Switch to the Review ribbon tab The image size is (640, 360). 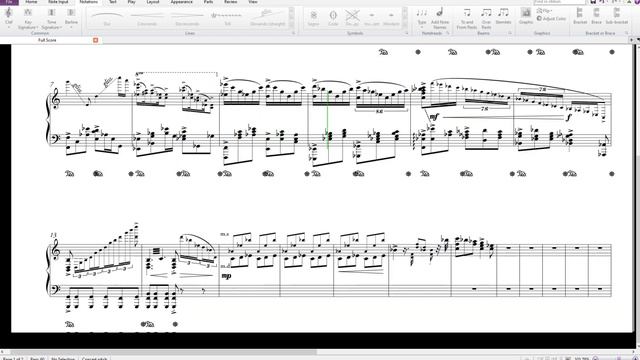click(231, 2)
